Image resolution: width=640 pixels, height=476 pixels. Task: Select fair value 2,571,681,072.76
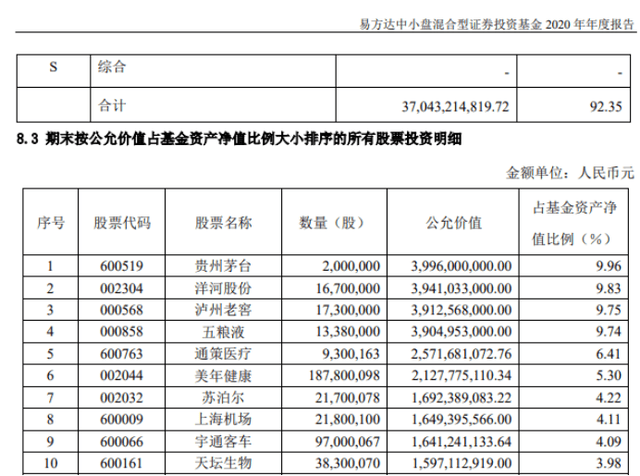461,354
